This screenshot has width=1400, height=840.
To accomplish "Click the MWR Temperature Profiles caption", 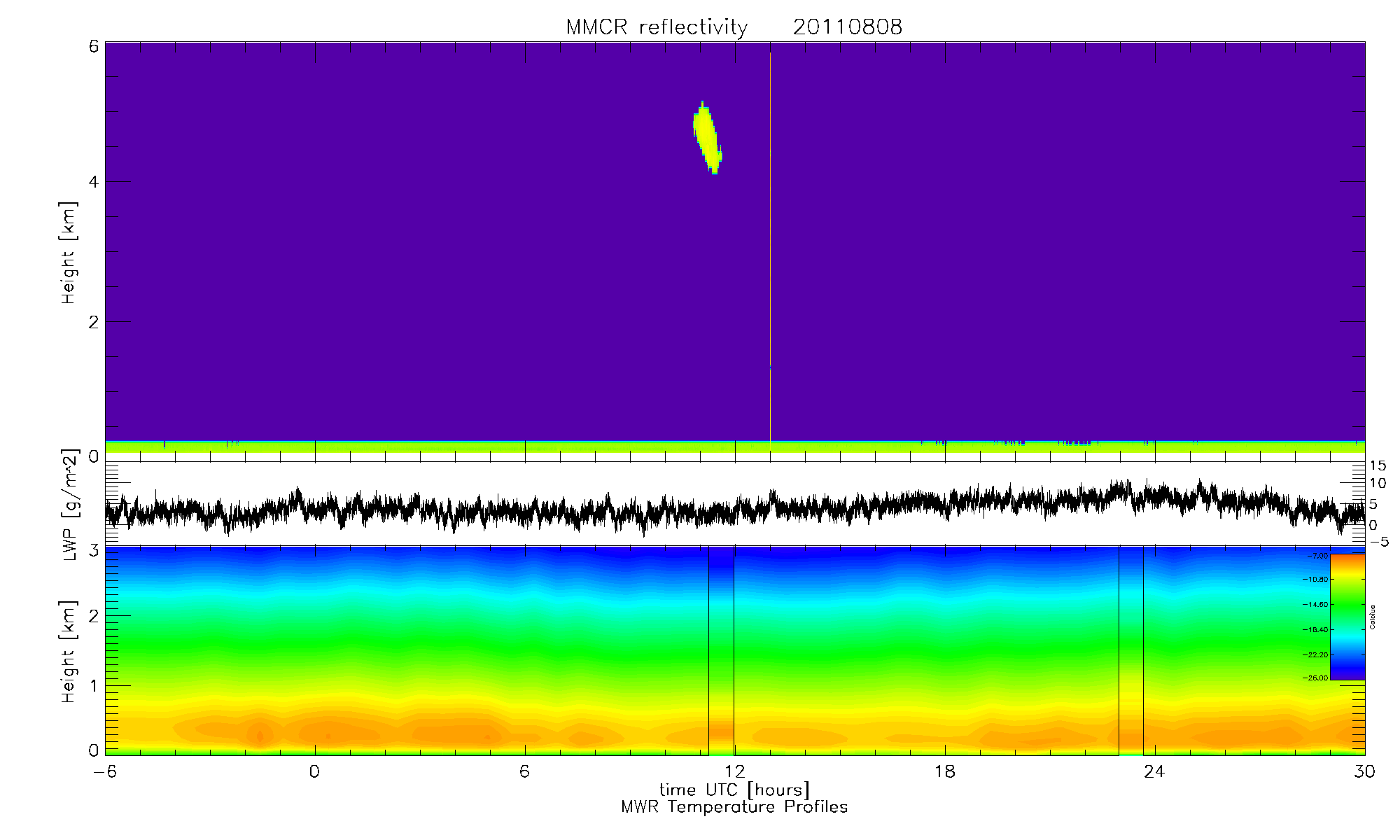I will (x=734, y=807).
